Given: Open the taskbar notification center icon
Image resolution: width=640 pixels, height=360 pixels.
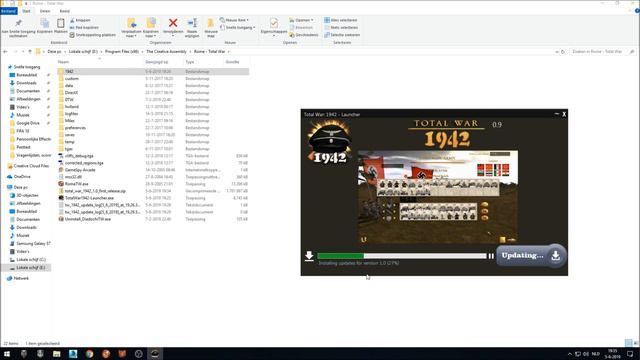Looking at the screenshot, I should pos(630,354).
